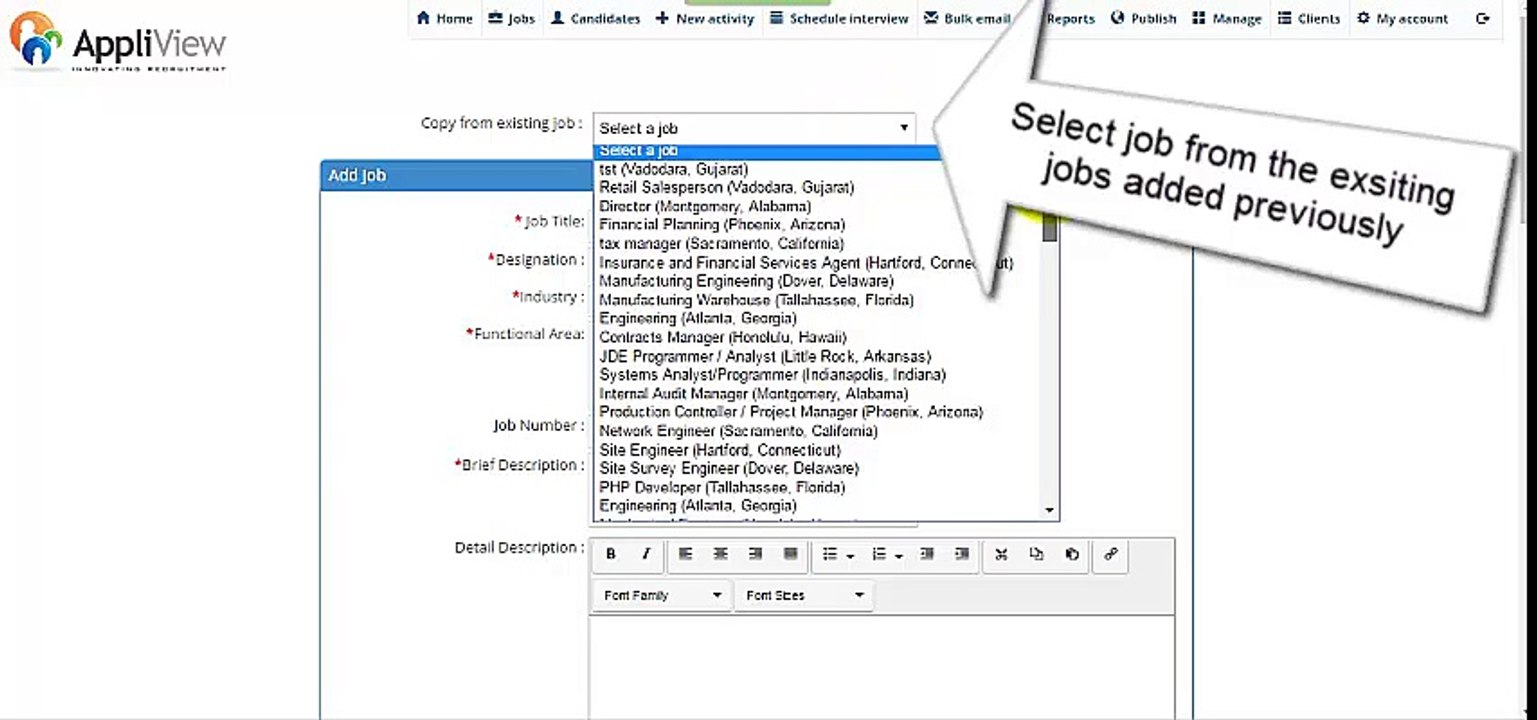1537x720 pixels.
Task: Open Bulk email section
Action: 967,18
